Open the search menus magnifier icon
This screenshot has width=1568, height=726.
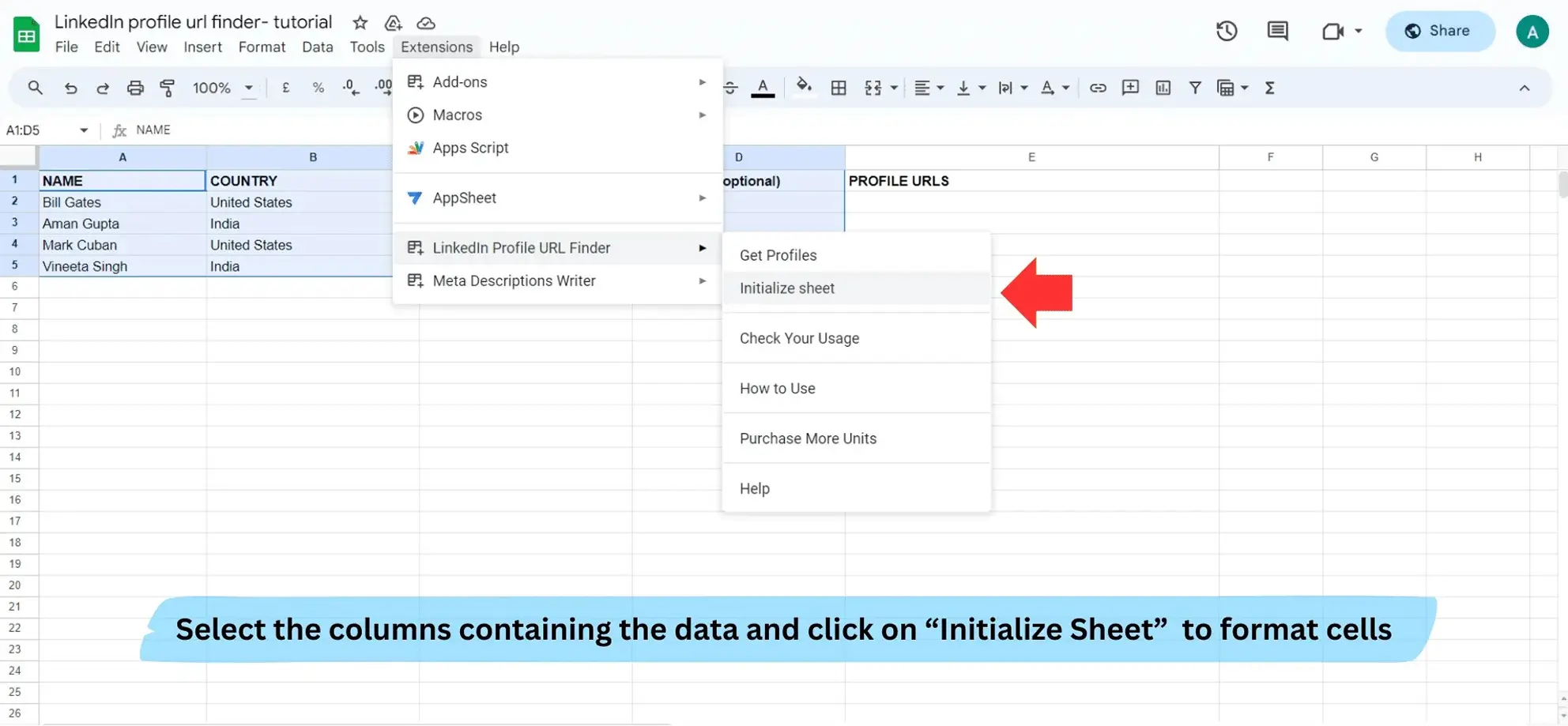coord(35,88)
